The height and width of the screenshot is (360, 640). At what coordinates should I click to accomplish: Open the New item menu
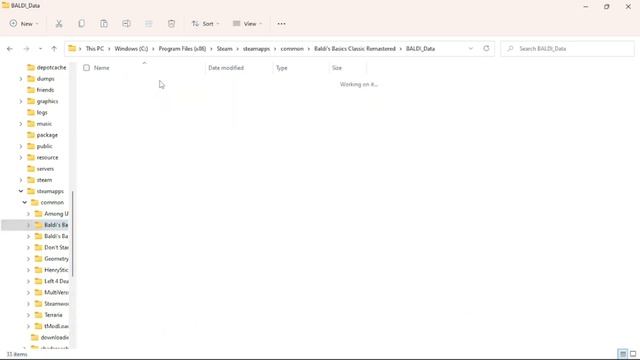point(24,24)
